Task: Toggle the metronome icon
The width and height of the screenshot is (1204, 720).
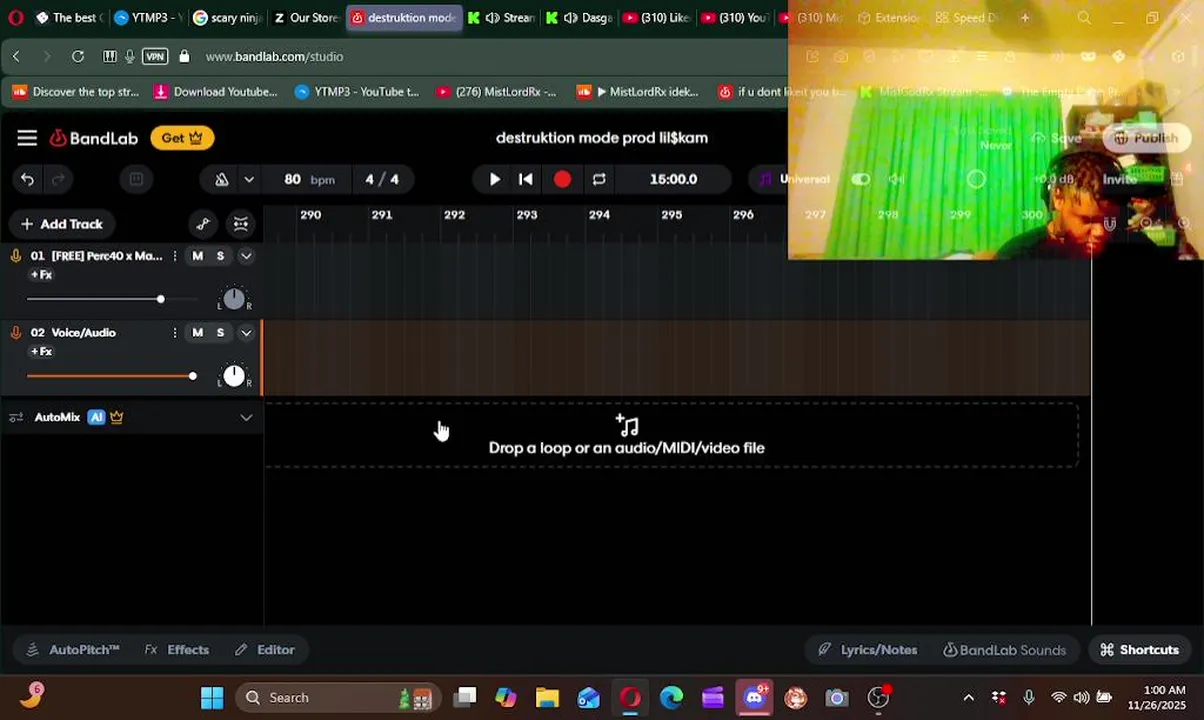Action: pos(222,180)
